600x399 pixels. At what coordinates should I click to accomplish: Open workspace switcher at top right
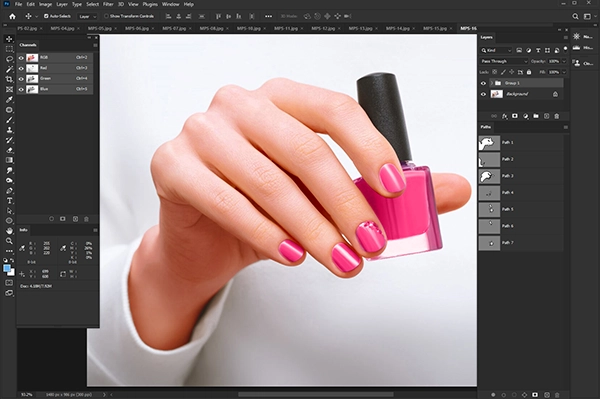coord(587,16)
